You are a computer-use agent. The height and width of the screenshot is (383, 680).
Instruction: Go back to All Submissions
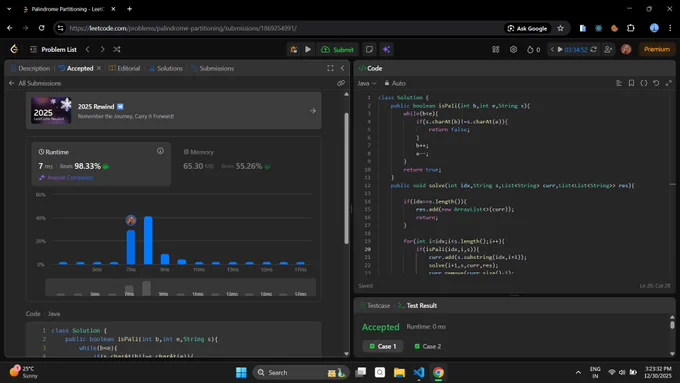(35, 83)
